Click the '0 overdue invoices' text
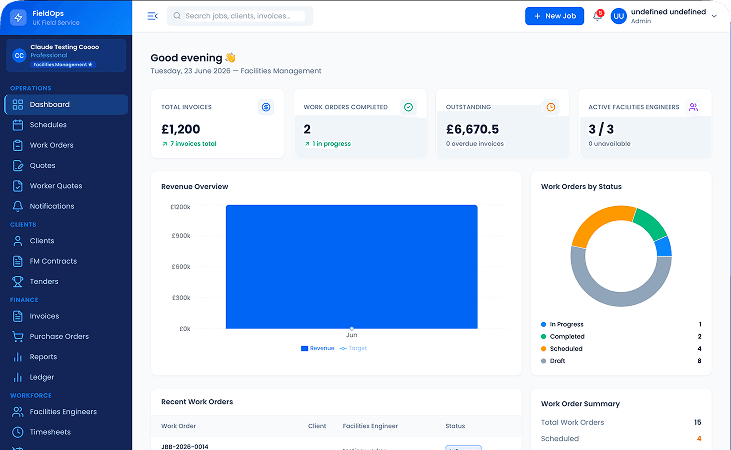The height and width of the screenshot is (450, 731). (475, 144)
